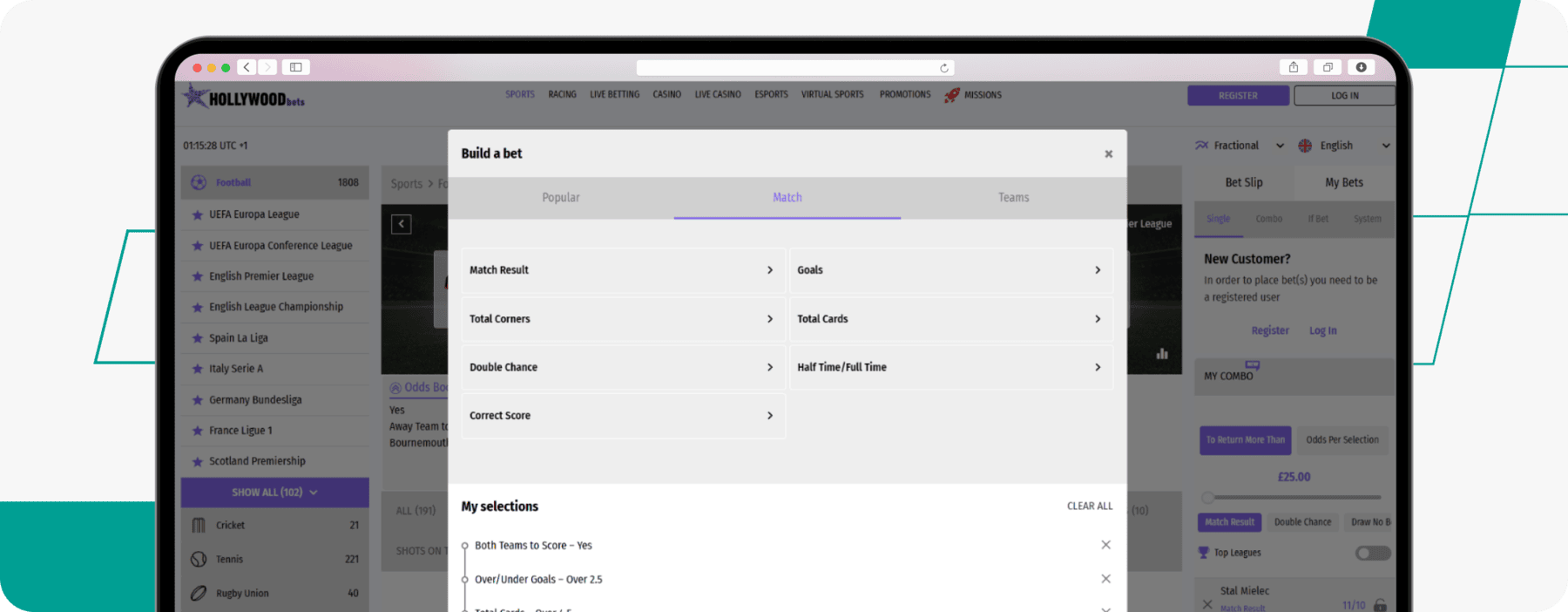Screen dimensions: 1568x612
Task: Open UEFA Europa Conference League
Action: tap(280, 246)
